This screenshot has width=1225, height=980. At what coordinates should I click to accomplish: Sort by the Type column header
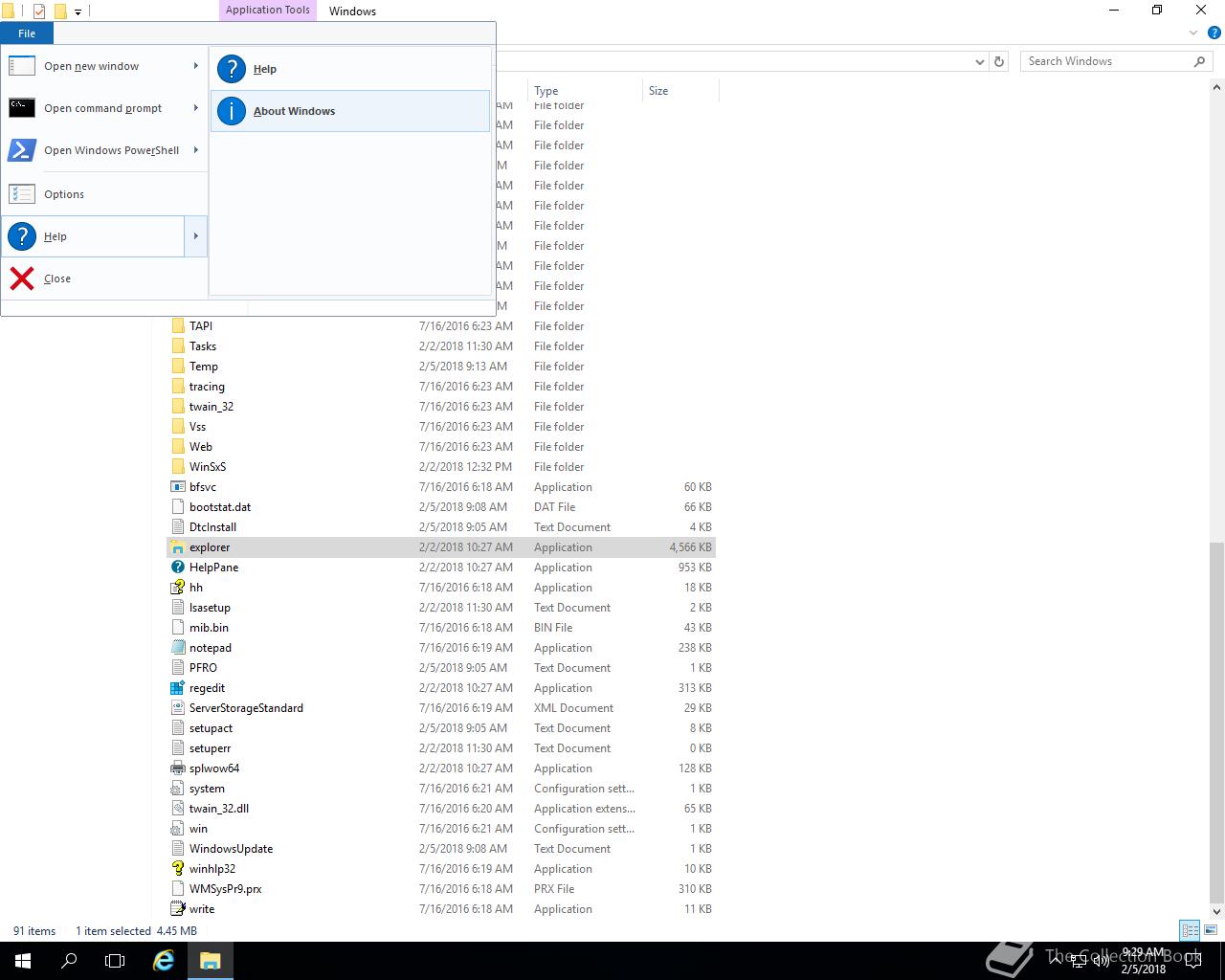[x=584, y=91]
